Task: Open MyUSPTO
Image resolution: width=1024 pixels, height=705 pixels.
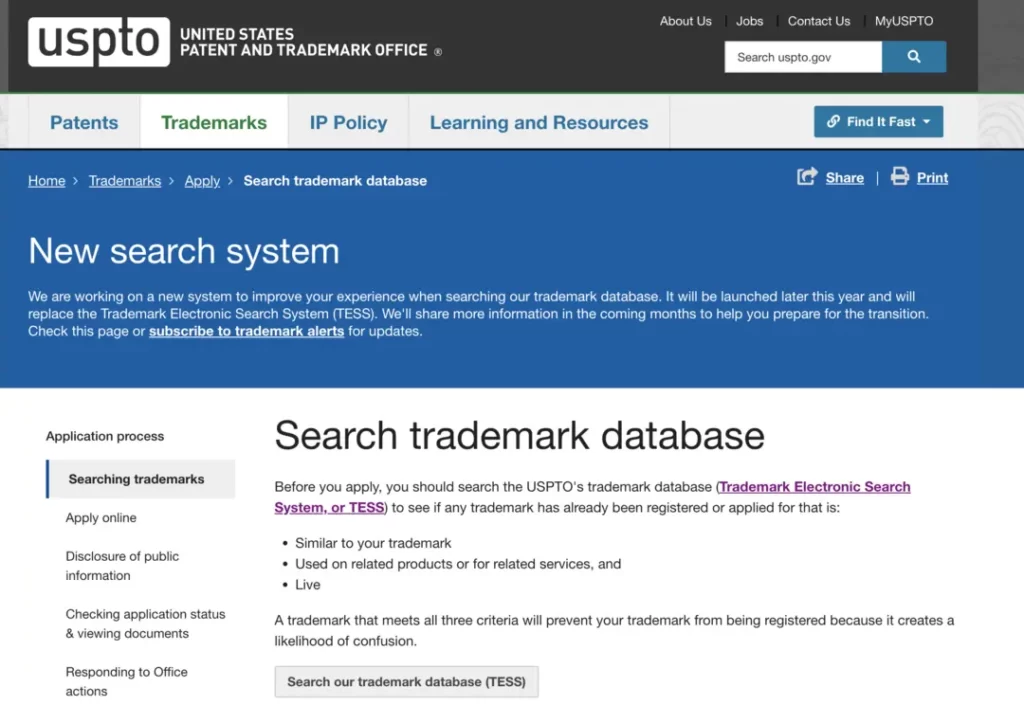Action: pos(904,21)
